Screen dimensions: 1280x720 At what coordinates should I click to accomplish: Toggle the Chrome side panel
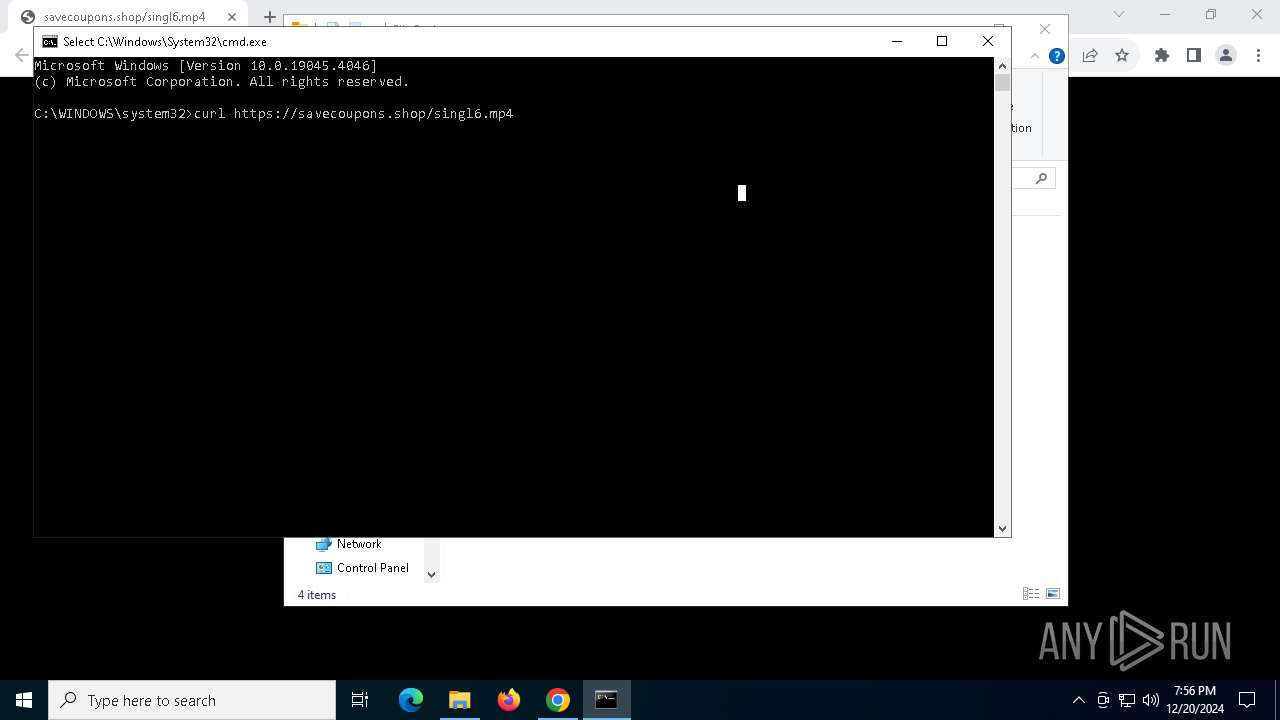[x=1193, y=55]
